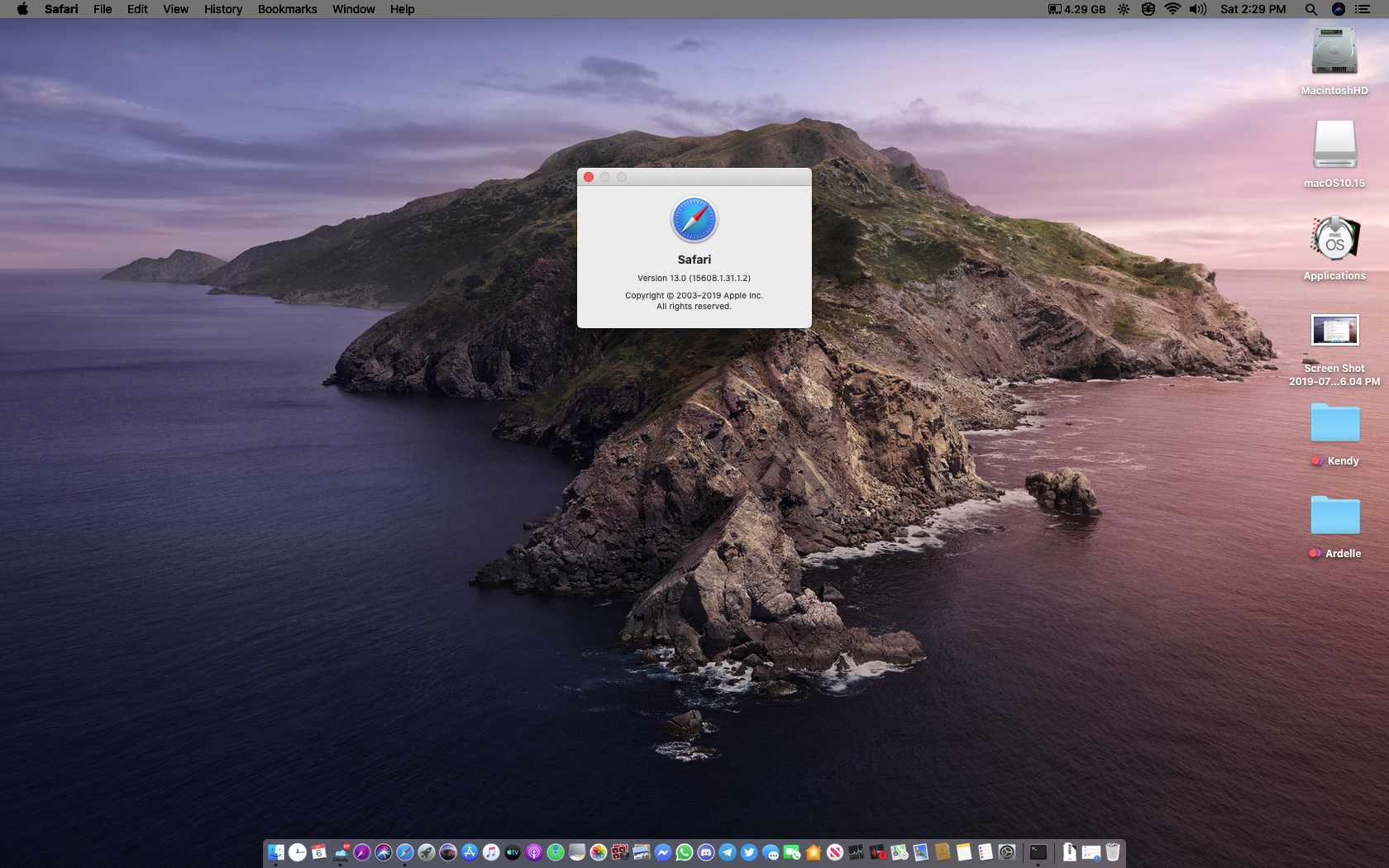This screenshot has height=868, width=1389.
Task: Click the brightness sun icon in menu bar
Action: click(x=1123, y=9)
